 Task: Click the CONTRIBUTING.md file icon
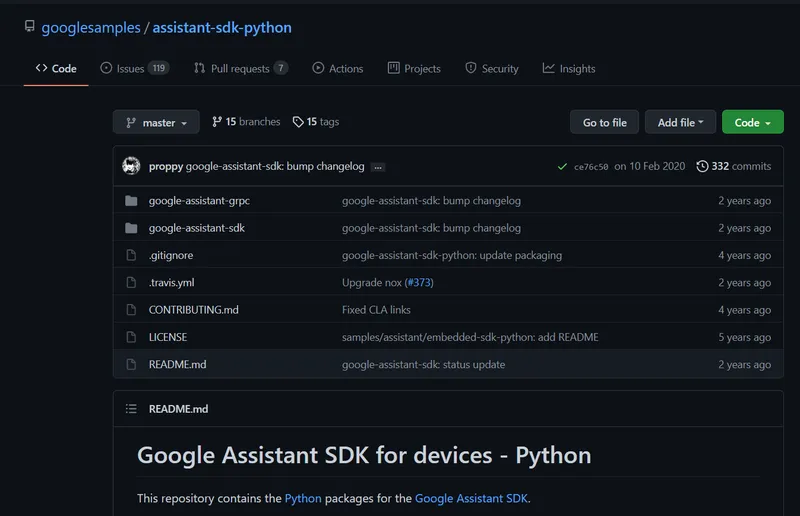131,310
